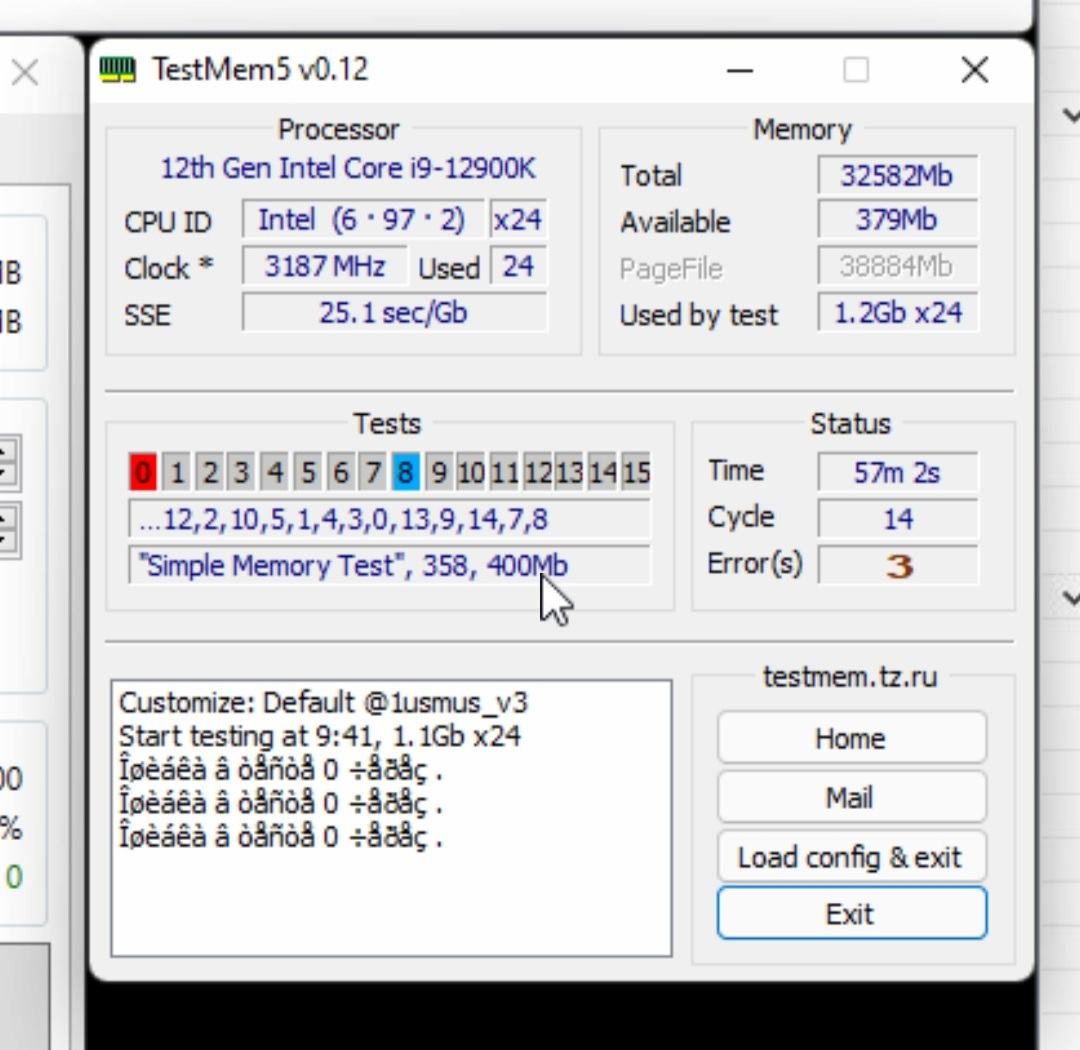Click the x24 thread count field
1080x1050 pixels.
[518, 220]
